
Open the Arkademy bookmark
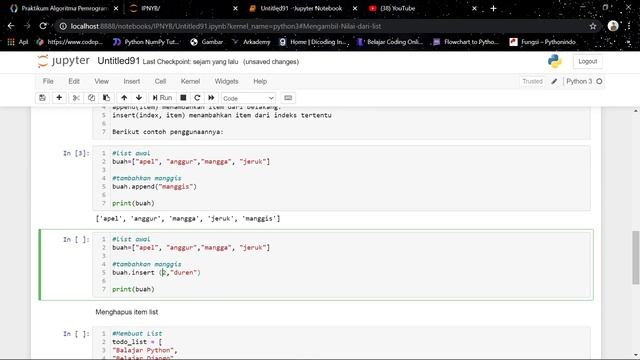coord(251,42)
